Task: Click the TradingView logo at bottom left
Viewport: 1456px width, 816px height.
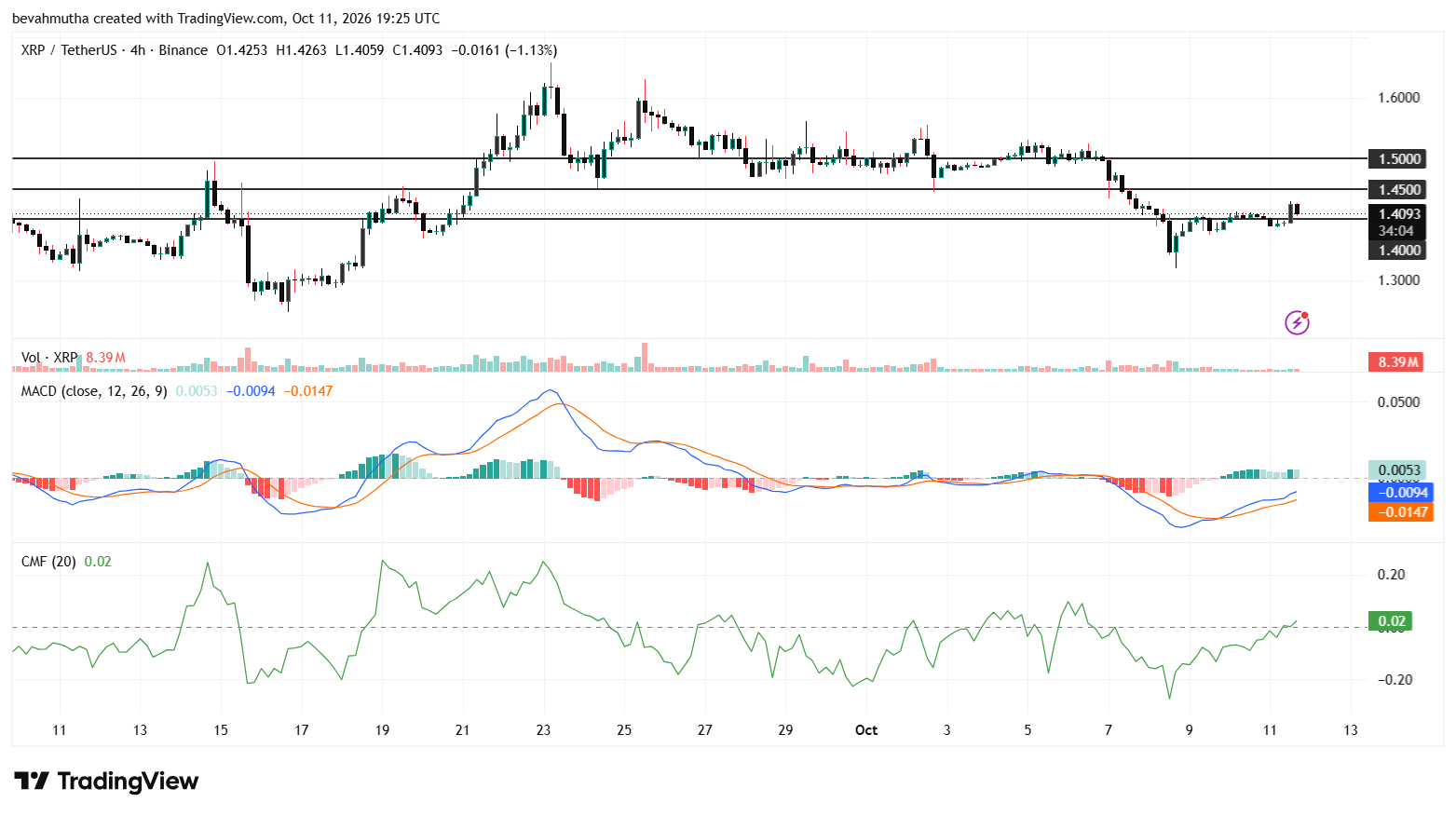Action: (x=106, y=781)
